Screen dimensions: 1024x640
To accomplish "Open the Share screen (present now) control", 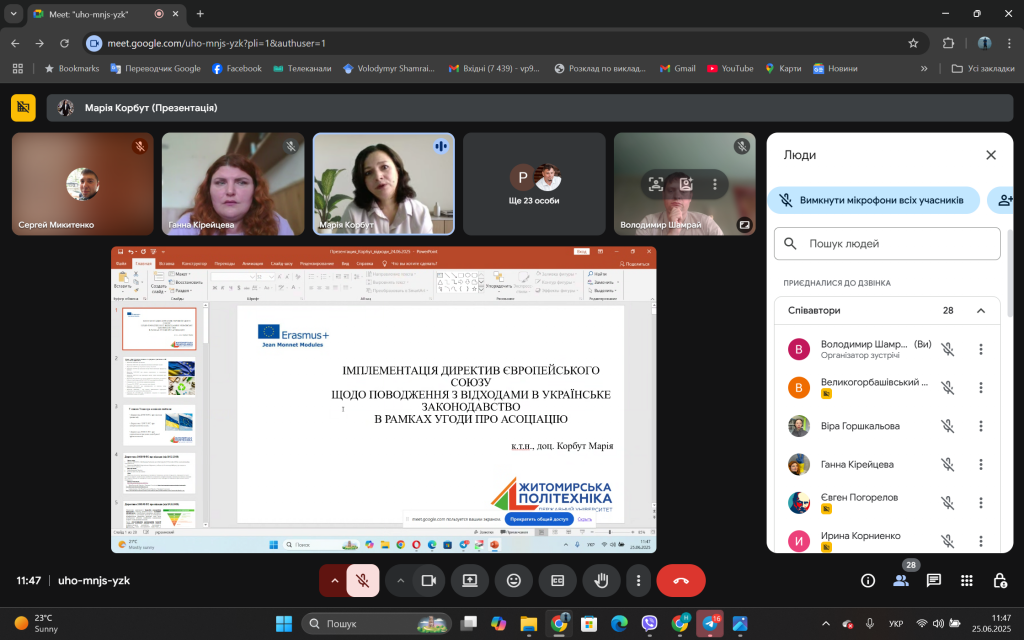I will pyautogui.click(x=470, y=581).
